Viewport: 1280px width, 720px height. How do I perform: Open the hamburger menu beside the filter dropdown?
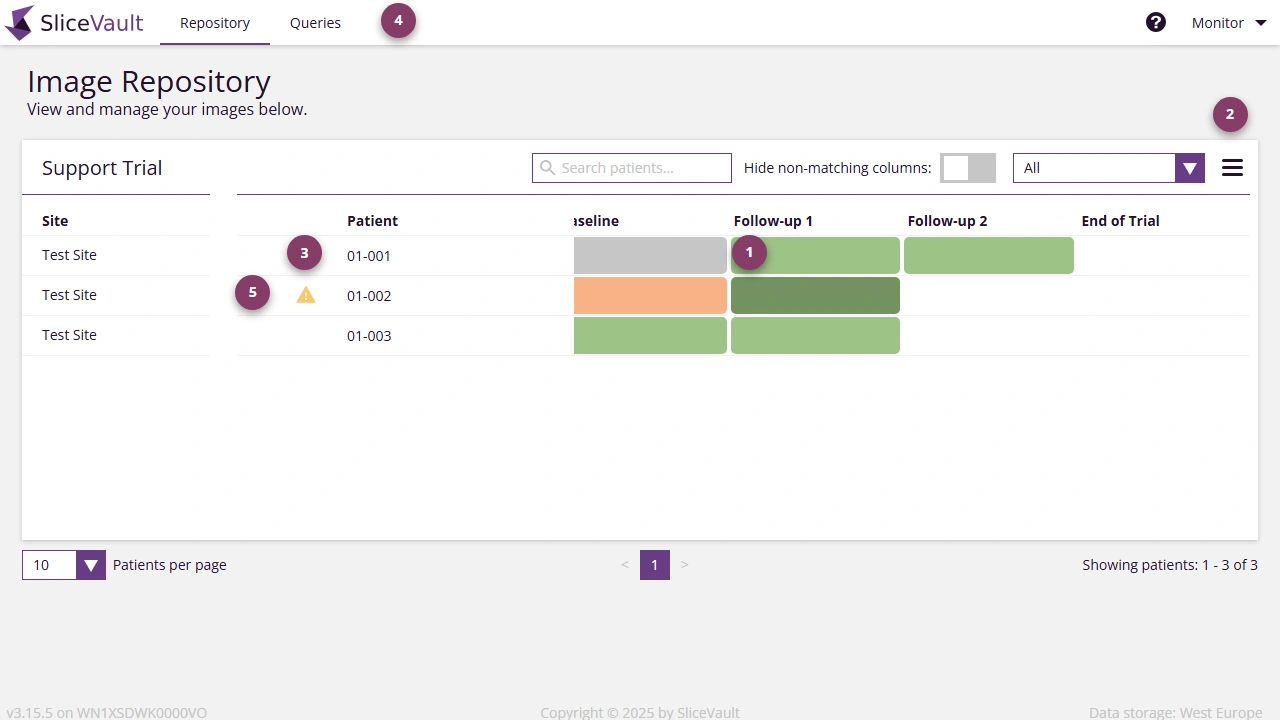[x=1232, y=167]
